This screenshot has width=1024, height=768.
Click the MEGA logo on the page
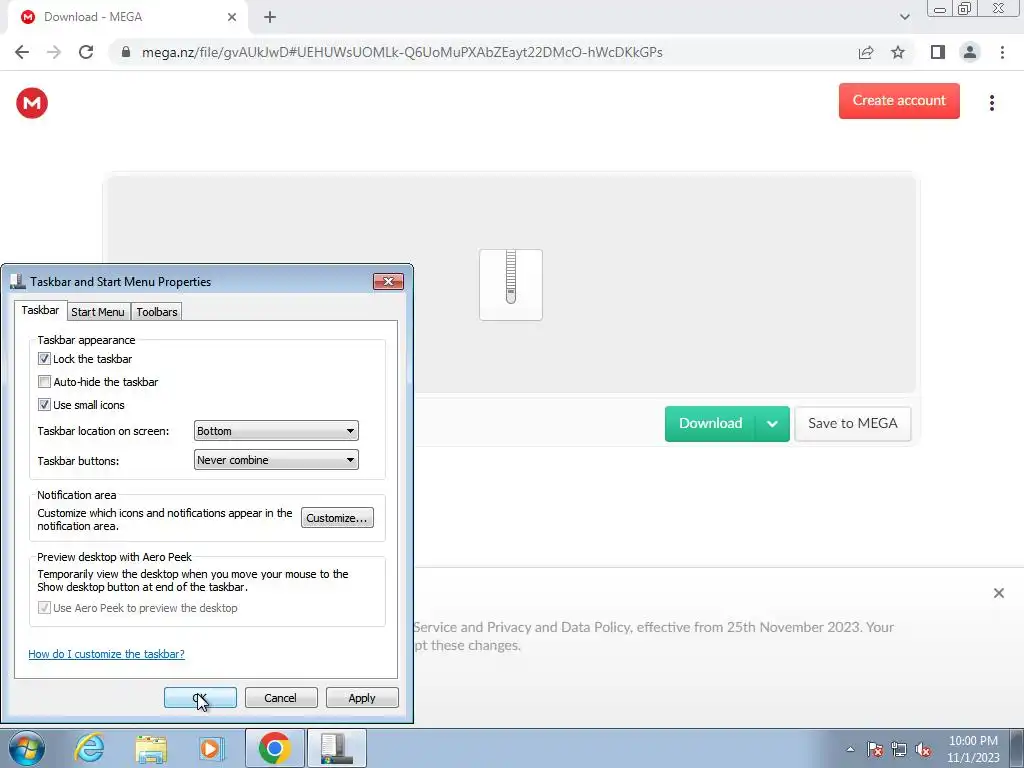point(32,103)
